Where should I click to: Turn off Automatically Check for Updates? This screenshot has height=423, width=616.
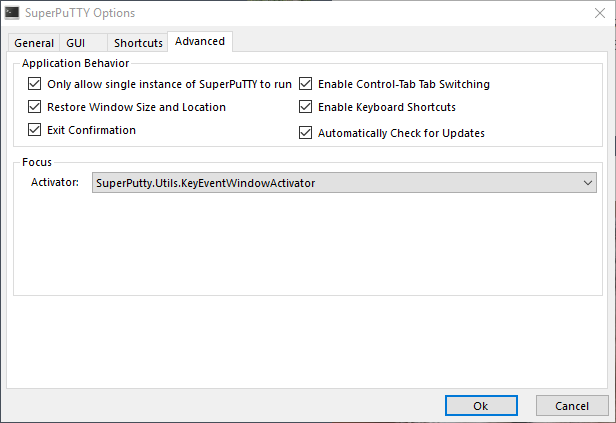[306, 132]
